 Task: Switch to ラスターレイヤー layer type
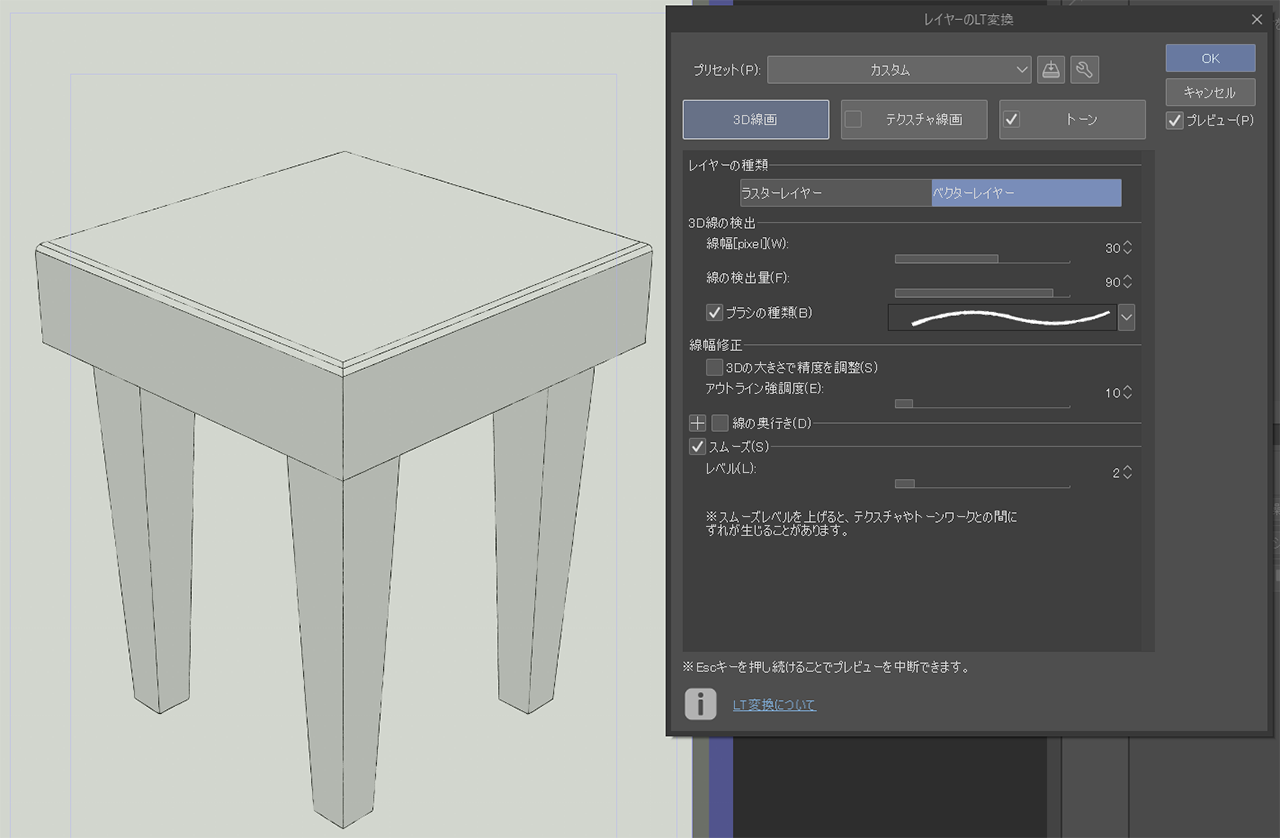point(835,193)
